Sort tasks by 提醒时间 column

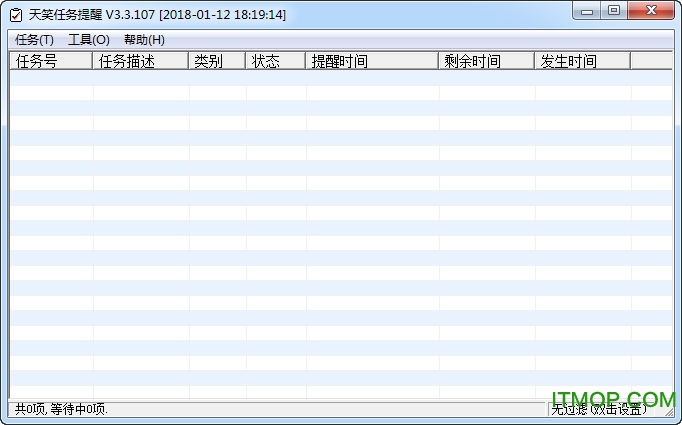[372, 61]
